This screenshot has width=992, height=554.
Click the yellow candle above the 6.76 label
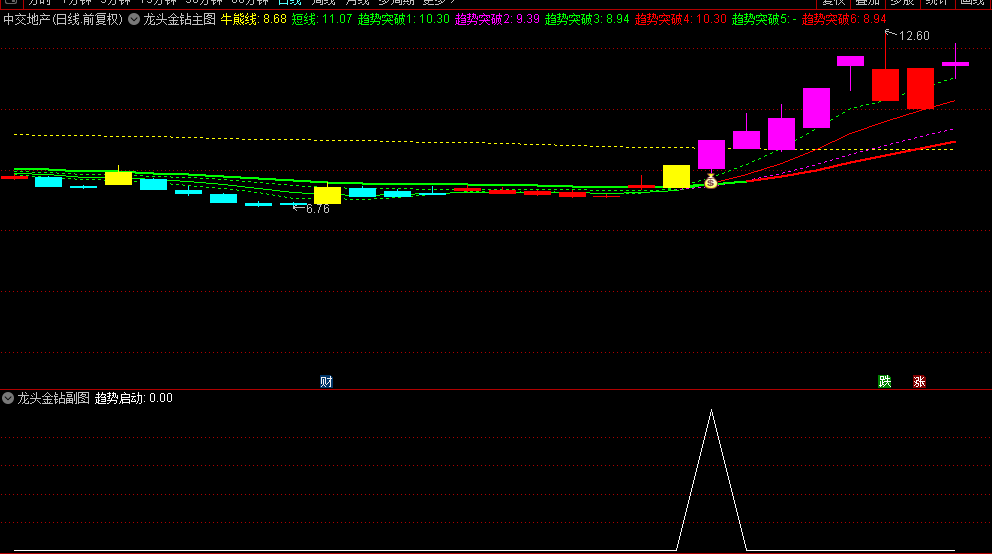327,195
